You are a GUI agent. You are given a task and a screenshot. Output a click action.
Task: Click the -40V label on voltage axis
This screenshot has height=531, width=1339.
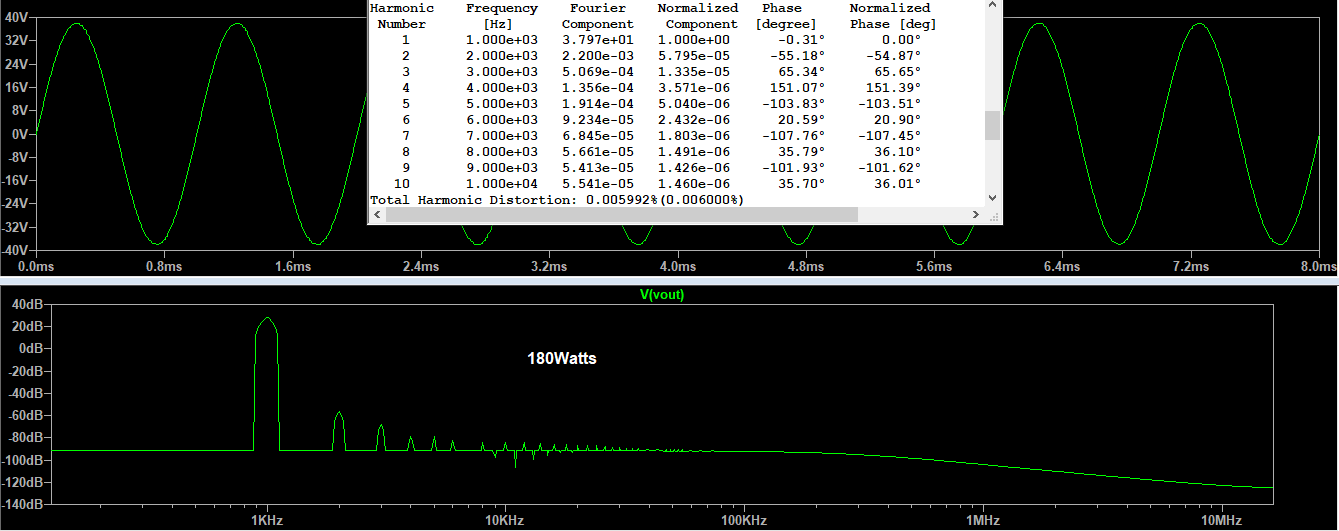pyautogui.click(x=14, y=250)
